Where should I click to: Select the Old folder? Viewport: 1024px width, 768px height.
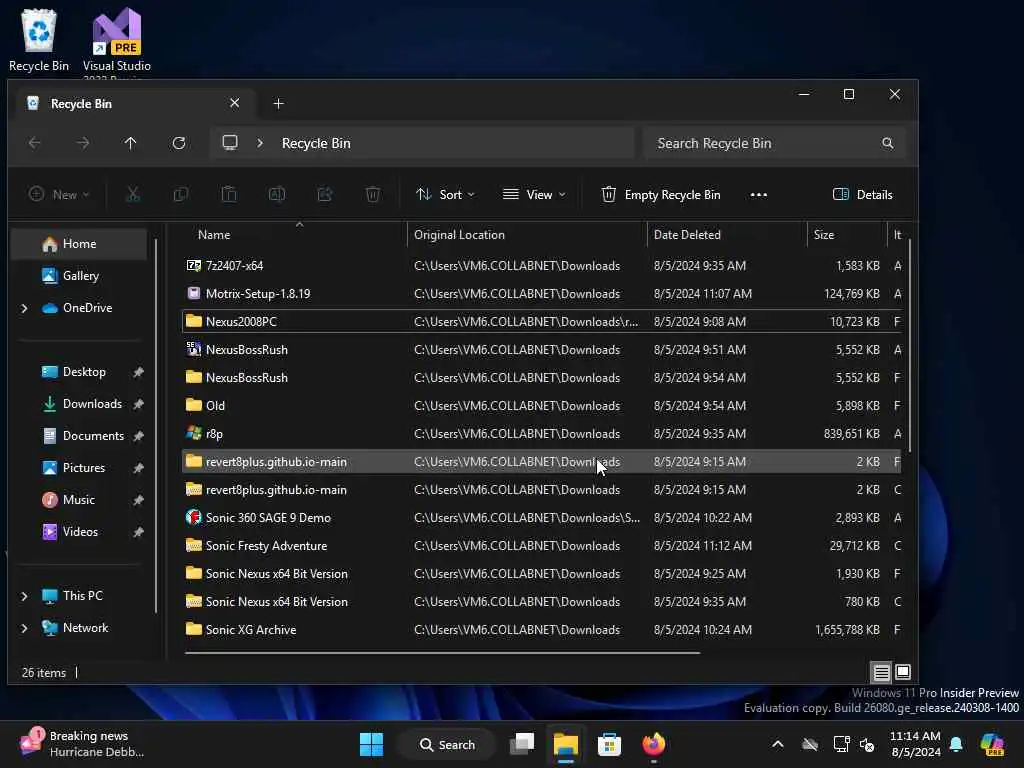pyautogui.click(x=541, y=406)
